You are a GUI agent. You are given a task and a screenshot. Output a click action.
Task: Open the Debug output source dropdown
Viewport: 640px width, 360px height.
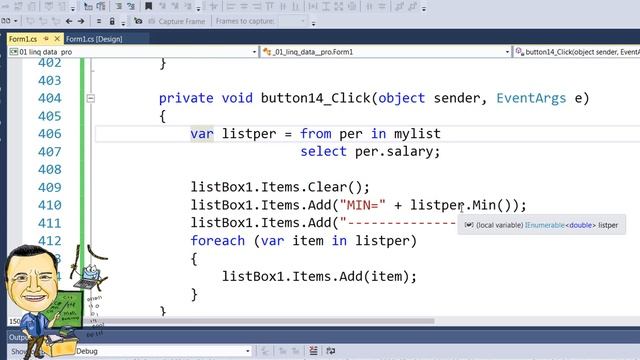[248, 351]
